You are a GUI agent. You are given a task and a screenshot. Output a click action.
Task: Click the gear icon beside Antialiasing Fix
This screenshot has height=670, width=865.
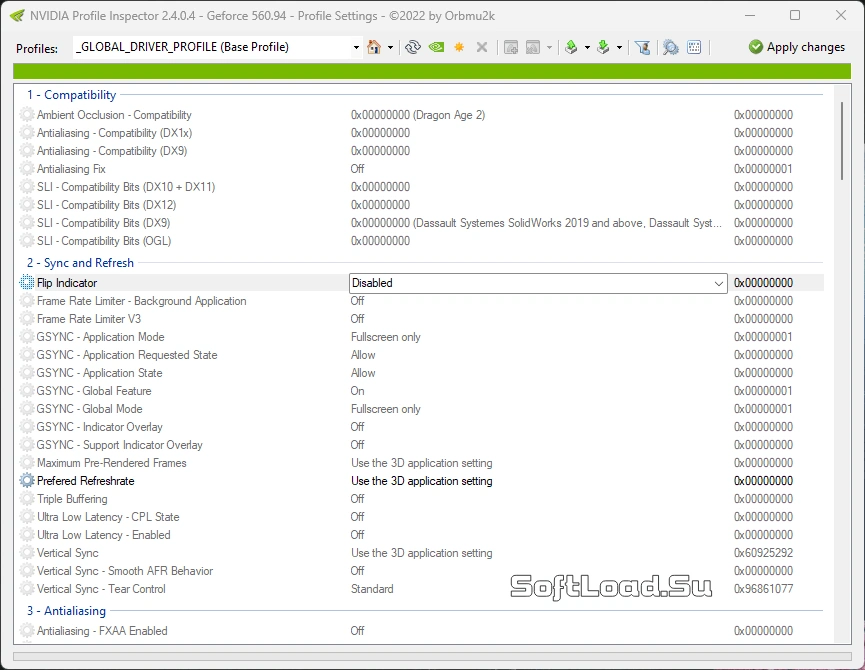(x=27, y=169)
